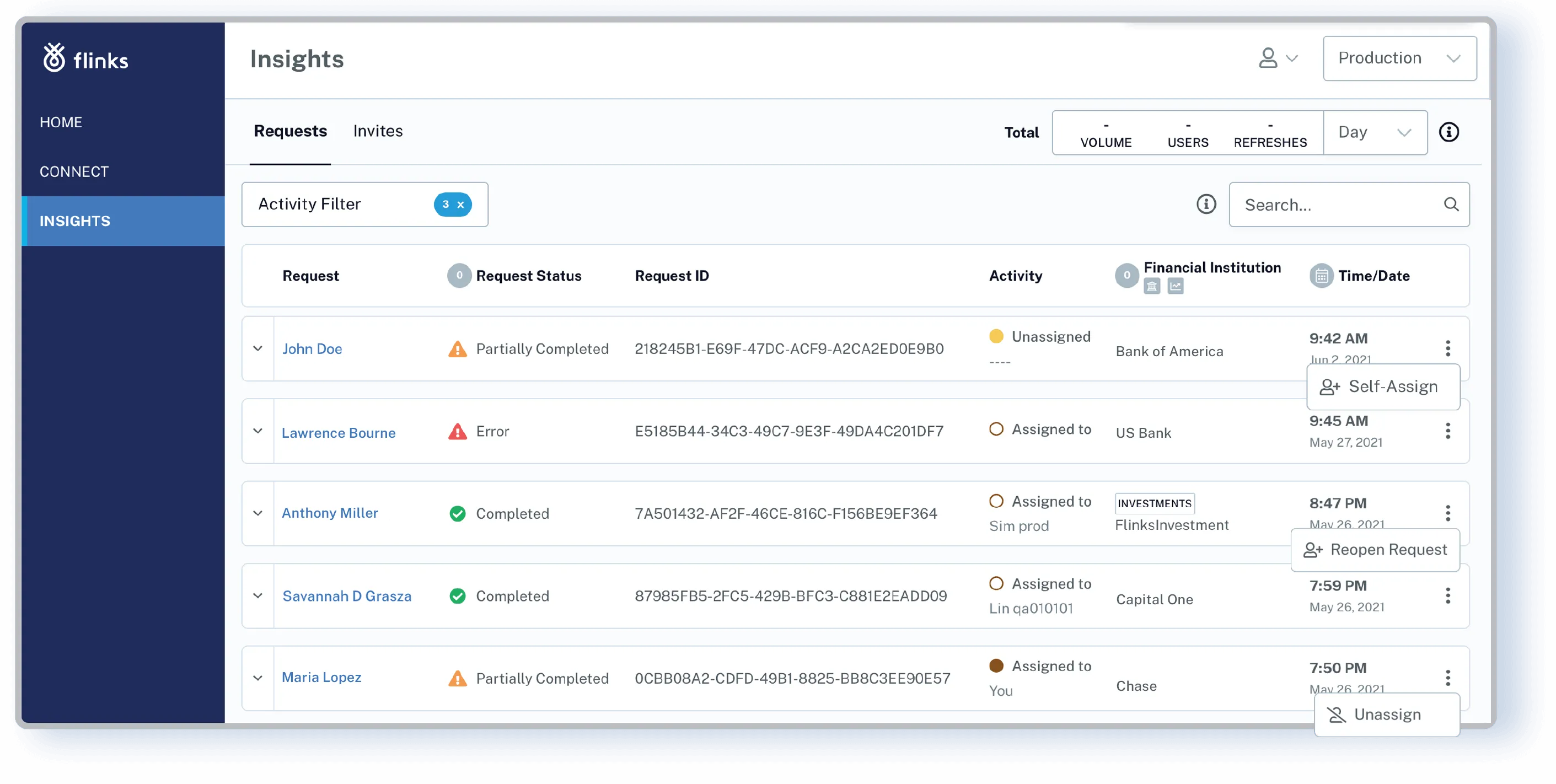Open three-dot menu for Lawrence Bourne row

1447,431
